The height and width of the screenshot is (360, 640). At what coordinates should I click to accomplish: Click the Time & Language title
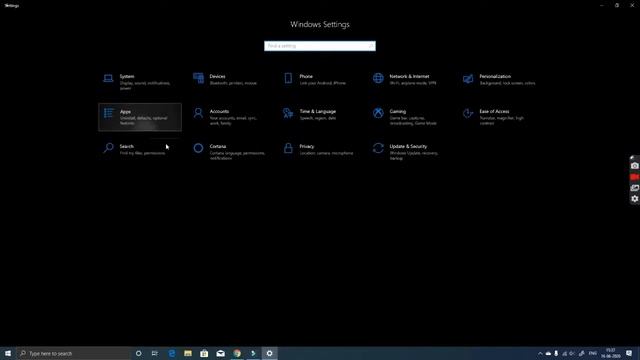pos(318,111)
